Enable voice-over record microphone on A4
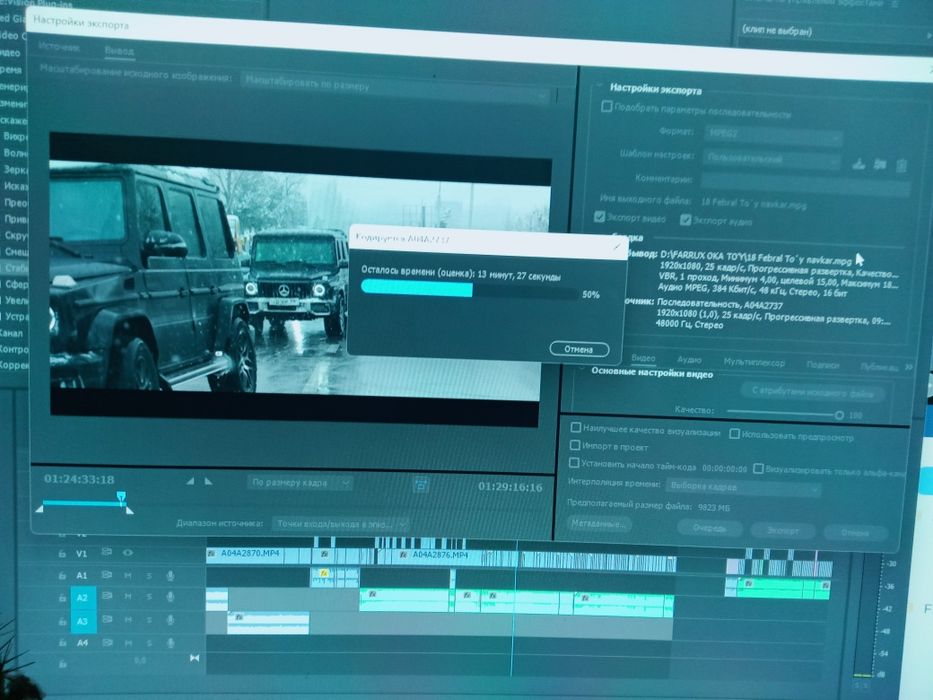933x700 pixels. click(170, 643)
